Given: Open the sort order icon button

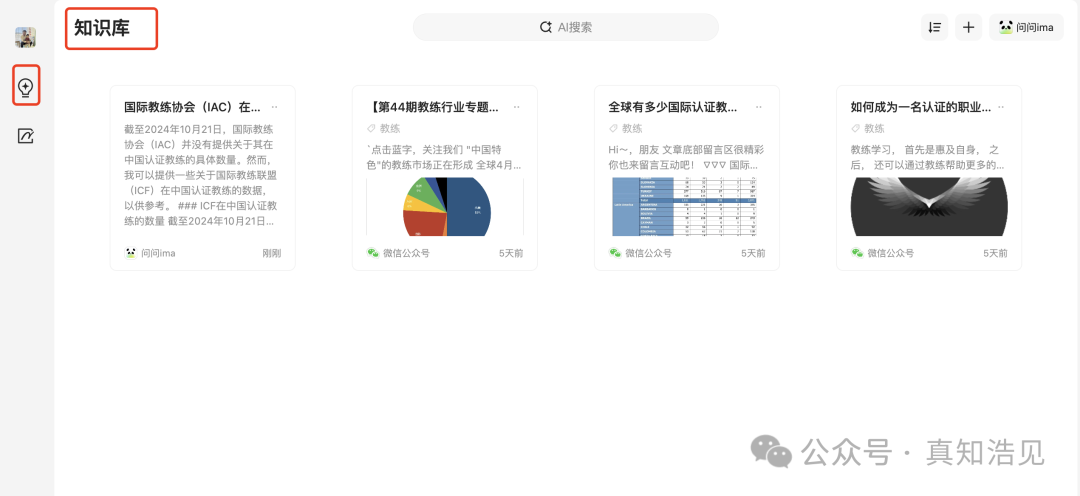Looking at the screenshot, I should (x=934, y=28).
